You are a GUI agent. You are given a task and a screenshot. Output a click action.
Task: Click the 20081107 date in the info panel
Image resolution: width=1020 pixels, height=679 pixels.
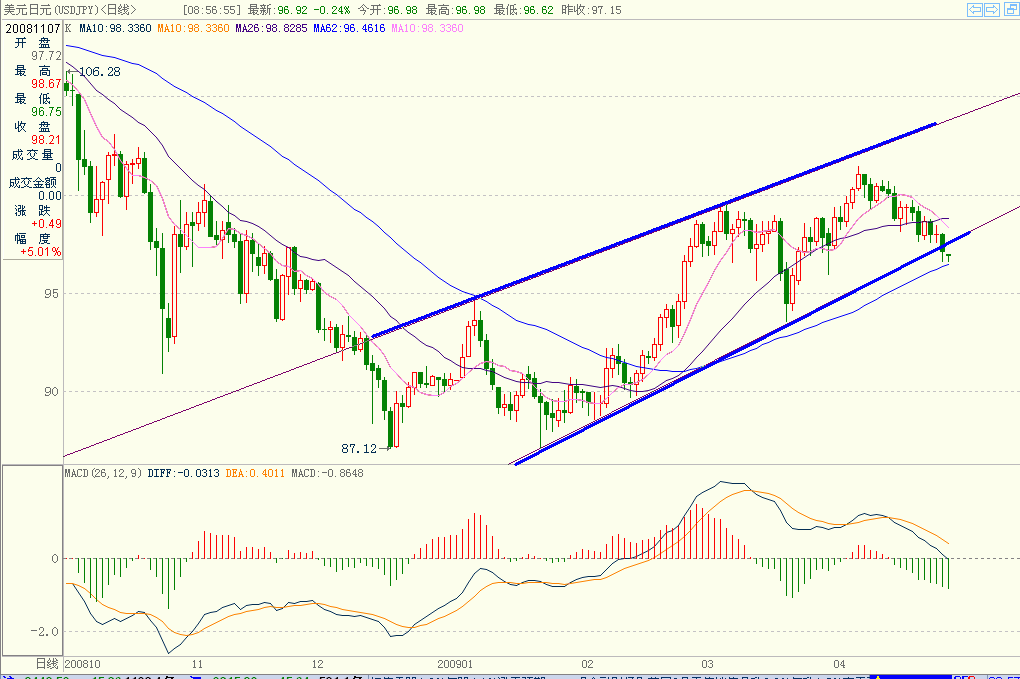33,29
